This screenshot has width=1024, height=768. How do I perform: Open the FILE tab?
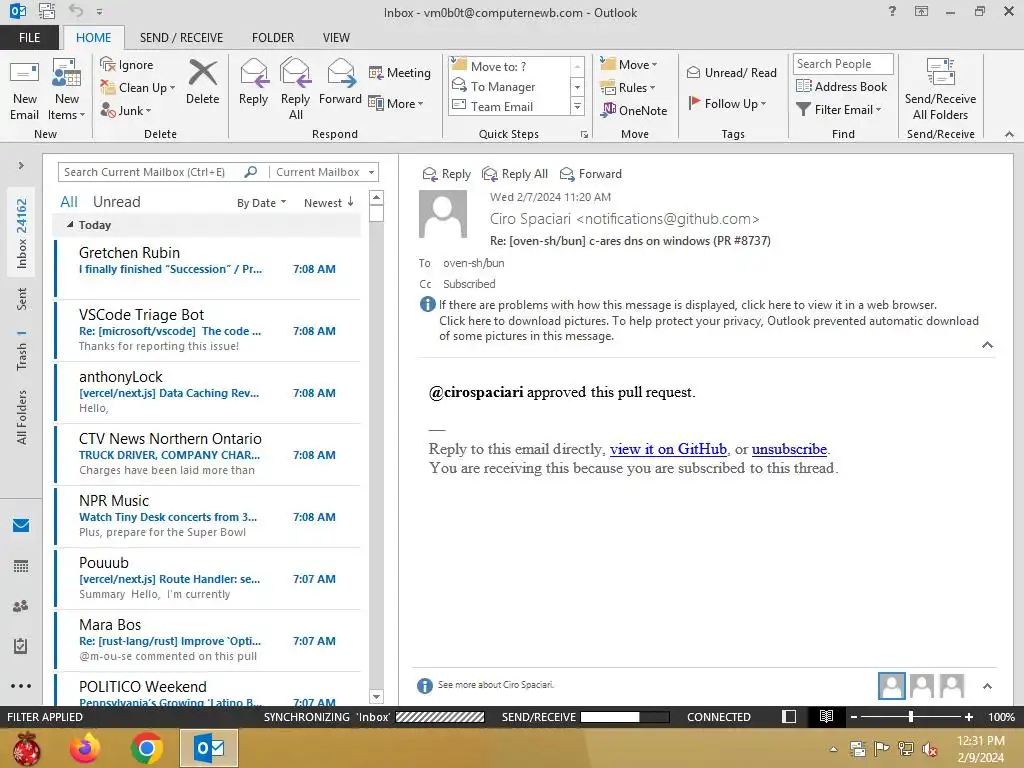[x=29, y=37]
